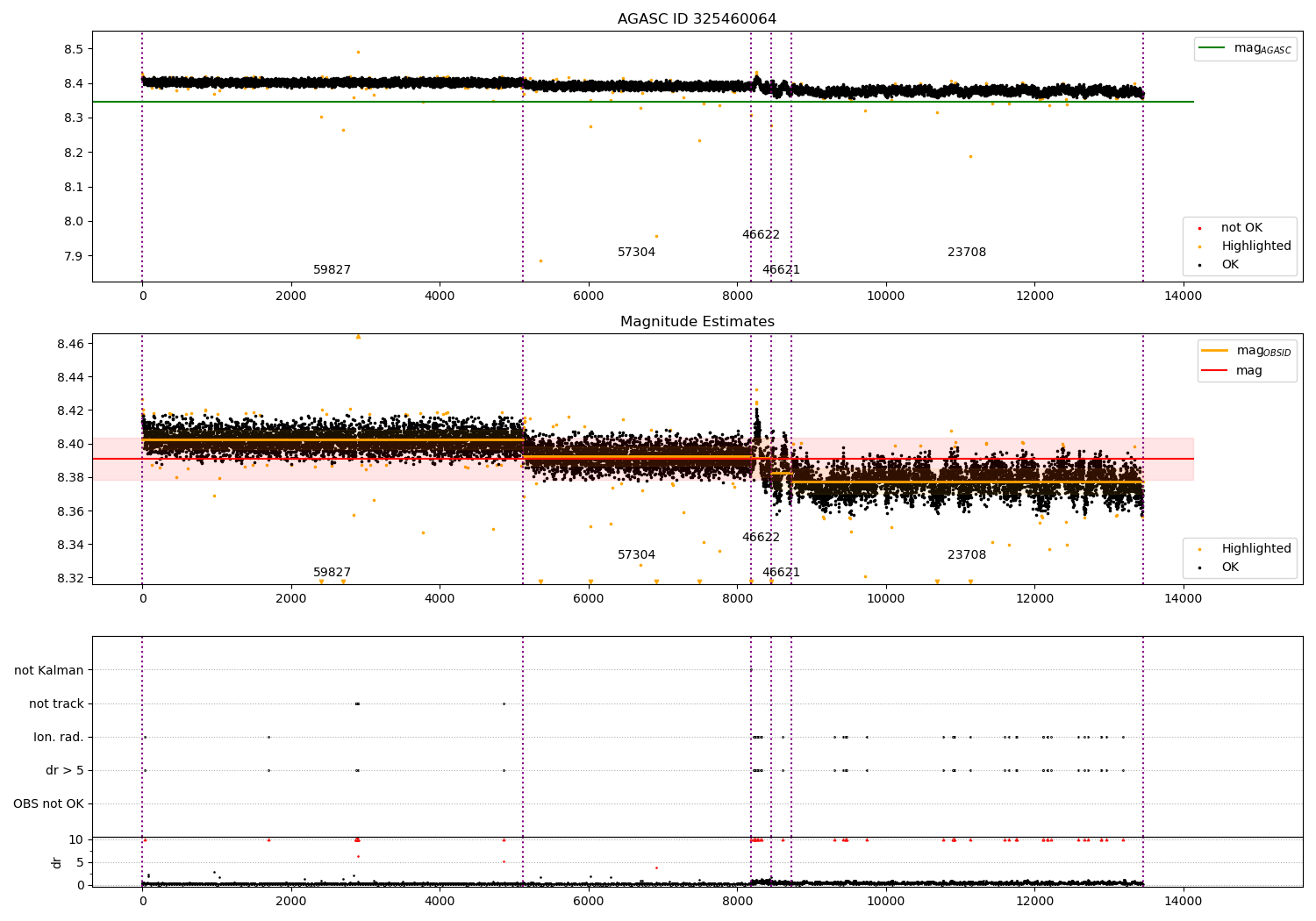Click the 'dr' axis label at bottom
The width and height of the screenshot is (1316, 921).
pos(57,862)
